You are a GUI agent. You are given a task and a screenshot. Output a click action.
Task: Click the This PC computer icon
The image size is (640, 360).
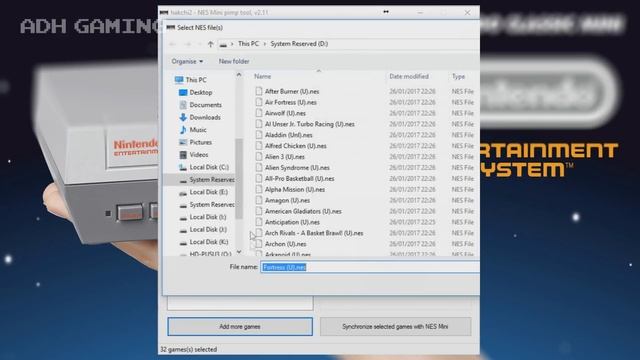(x=179, y=80)
